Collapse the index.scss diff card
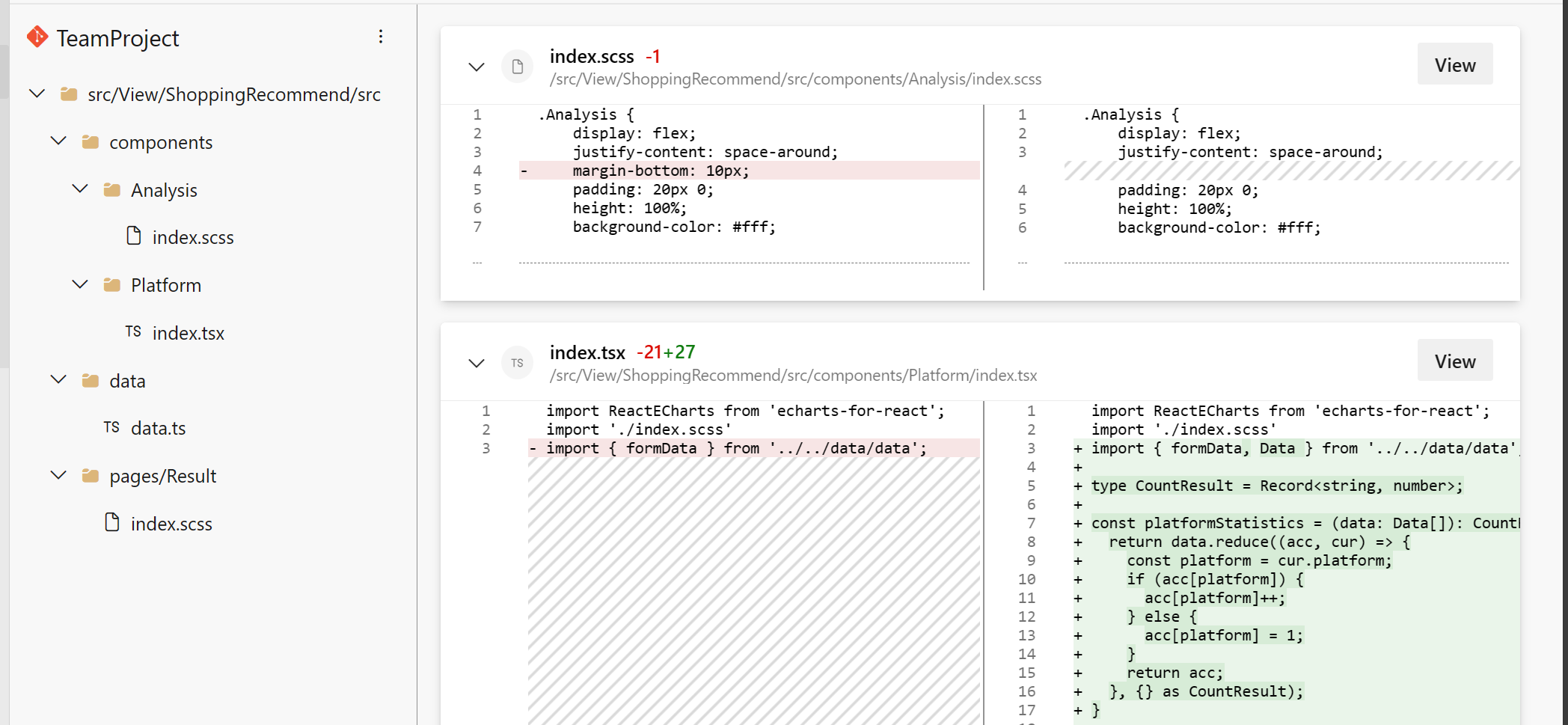1568x725 pixels. click(x=477, y=67)
